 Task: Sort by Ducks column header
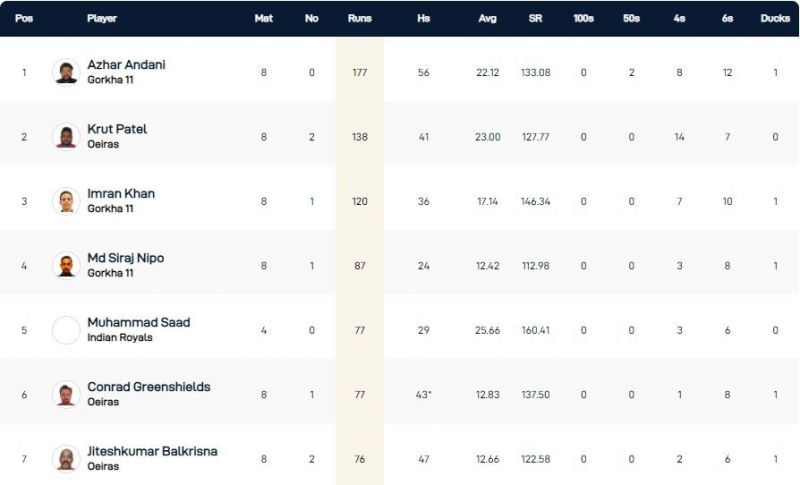click(x=775, y=18)
